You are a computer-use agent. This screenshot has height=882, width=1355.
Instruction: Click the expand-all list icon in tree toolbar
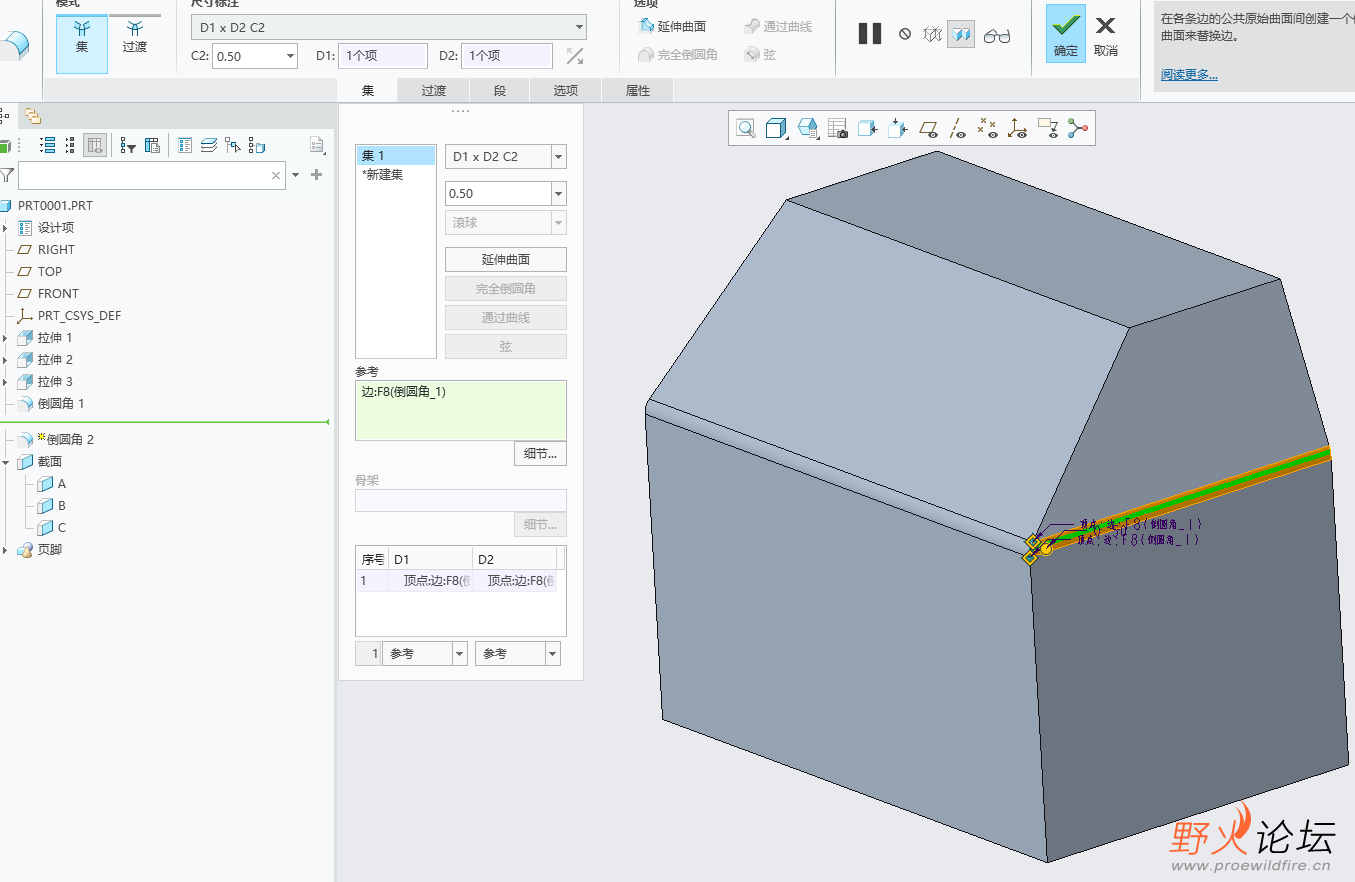point(47,145)
